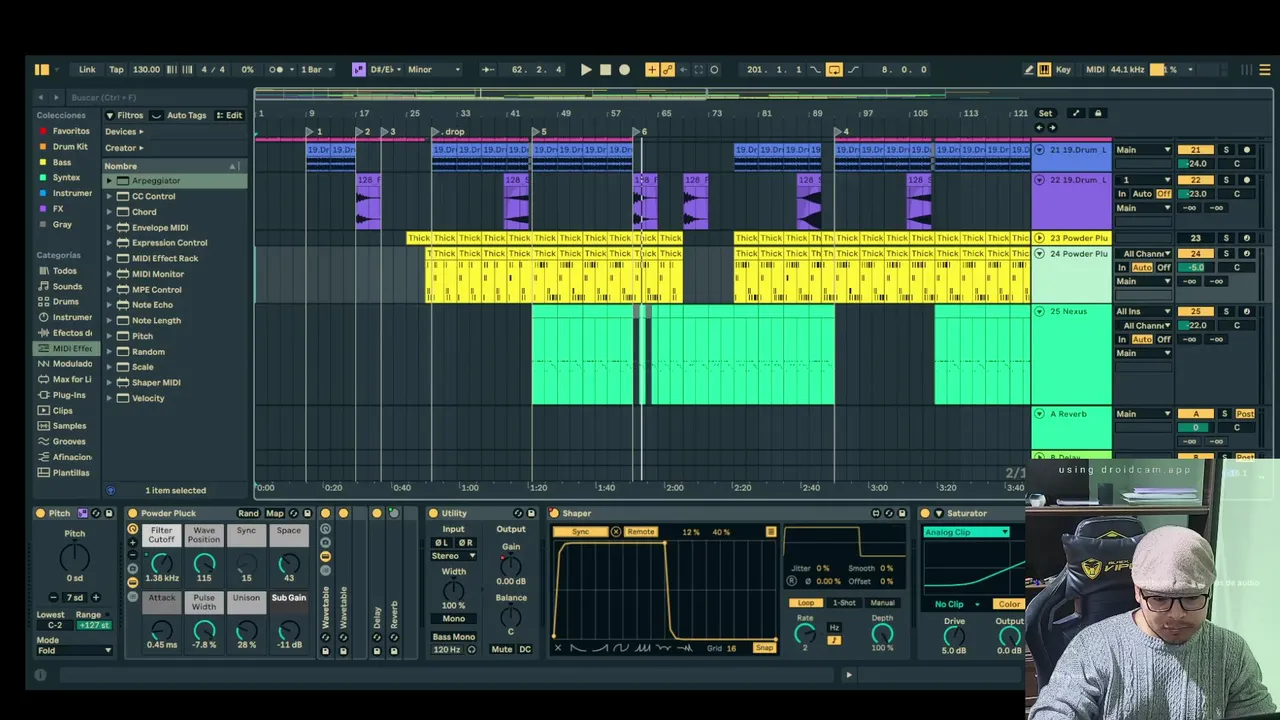The width and height of the screenshot is (1280, 720).
Task: Start playback with the Play button
Action: click(586, 70)
